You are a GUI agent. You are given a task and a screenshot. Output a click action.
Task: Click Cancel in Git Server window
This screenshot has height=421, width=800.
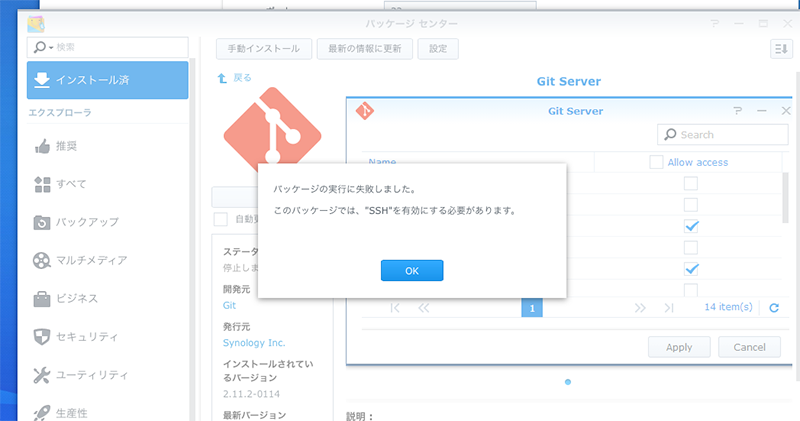(749, 347)
